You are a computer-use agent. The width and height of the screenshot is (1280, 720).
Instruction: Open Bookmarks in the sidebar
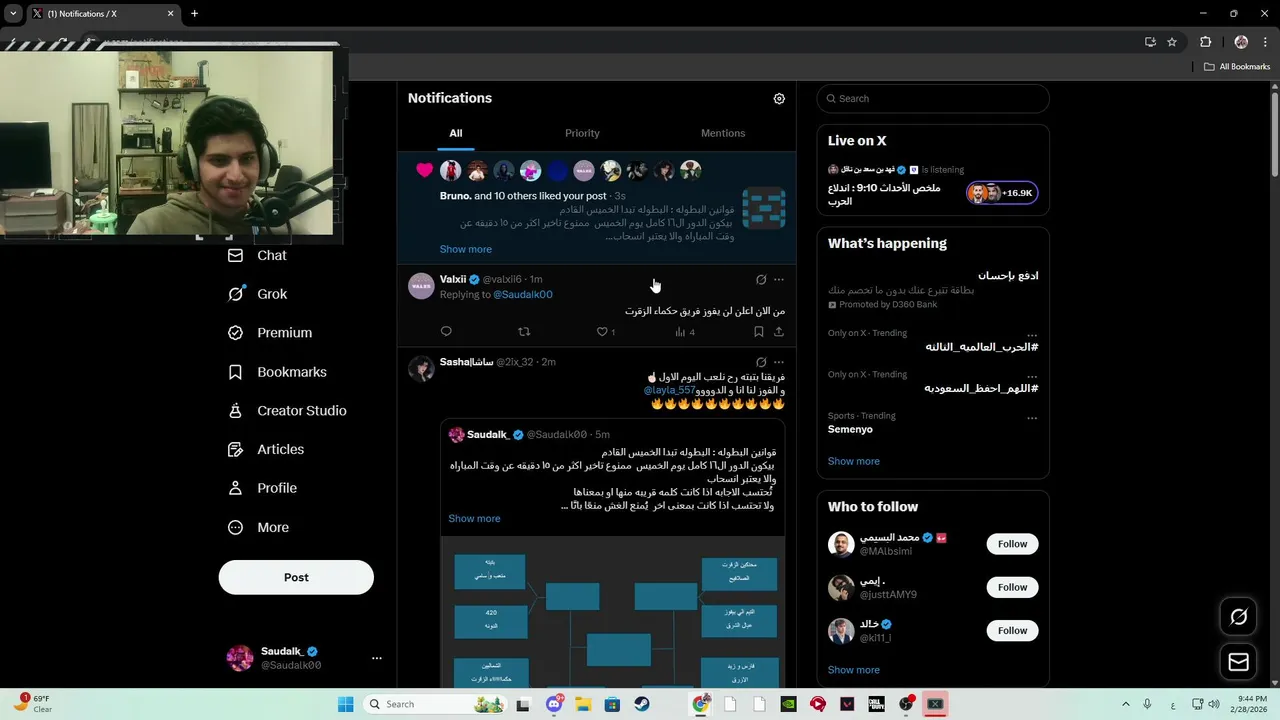[277, 372]
